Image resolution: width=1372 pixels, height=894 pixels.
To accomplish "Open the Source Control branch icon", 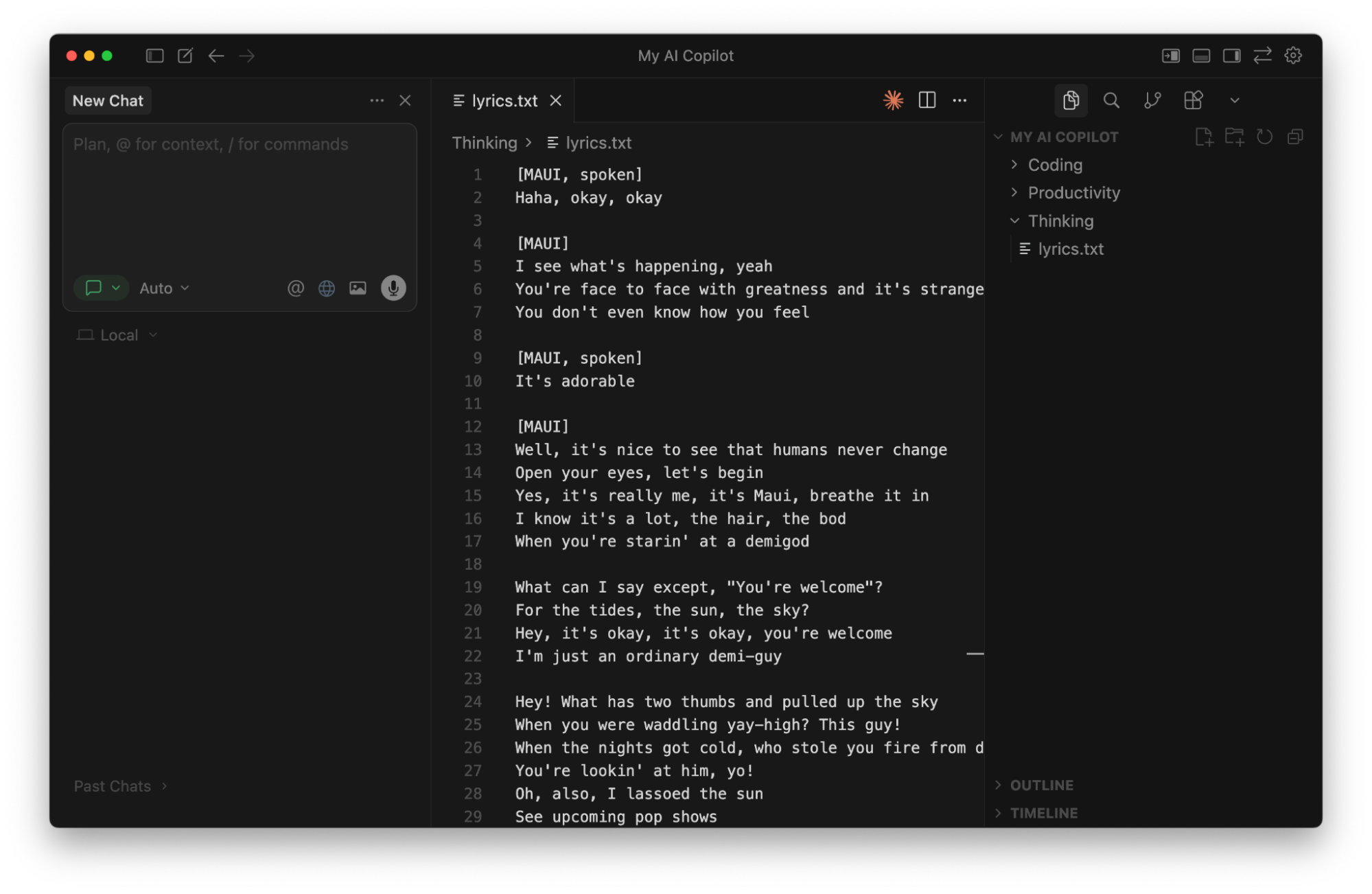I will pyautogui.click(x=1152, y=100).
